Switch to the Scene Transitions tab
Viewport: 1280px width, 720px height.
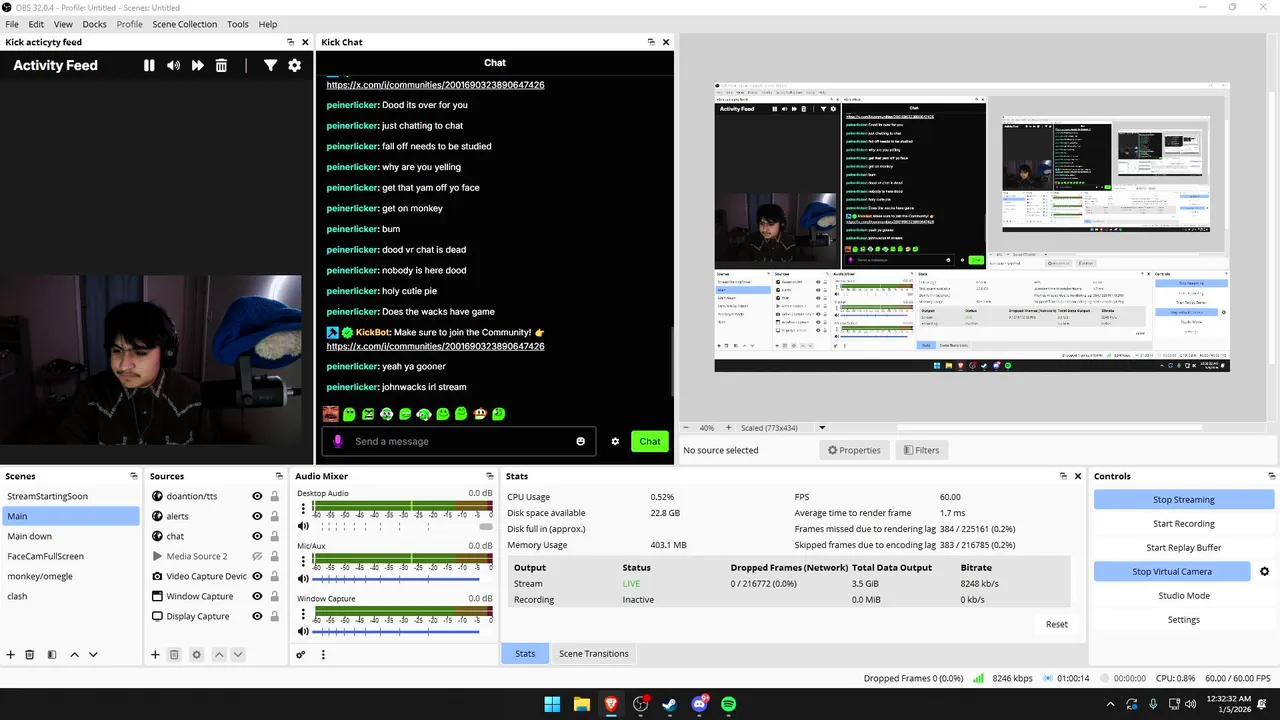(x=594, y=654)
